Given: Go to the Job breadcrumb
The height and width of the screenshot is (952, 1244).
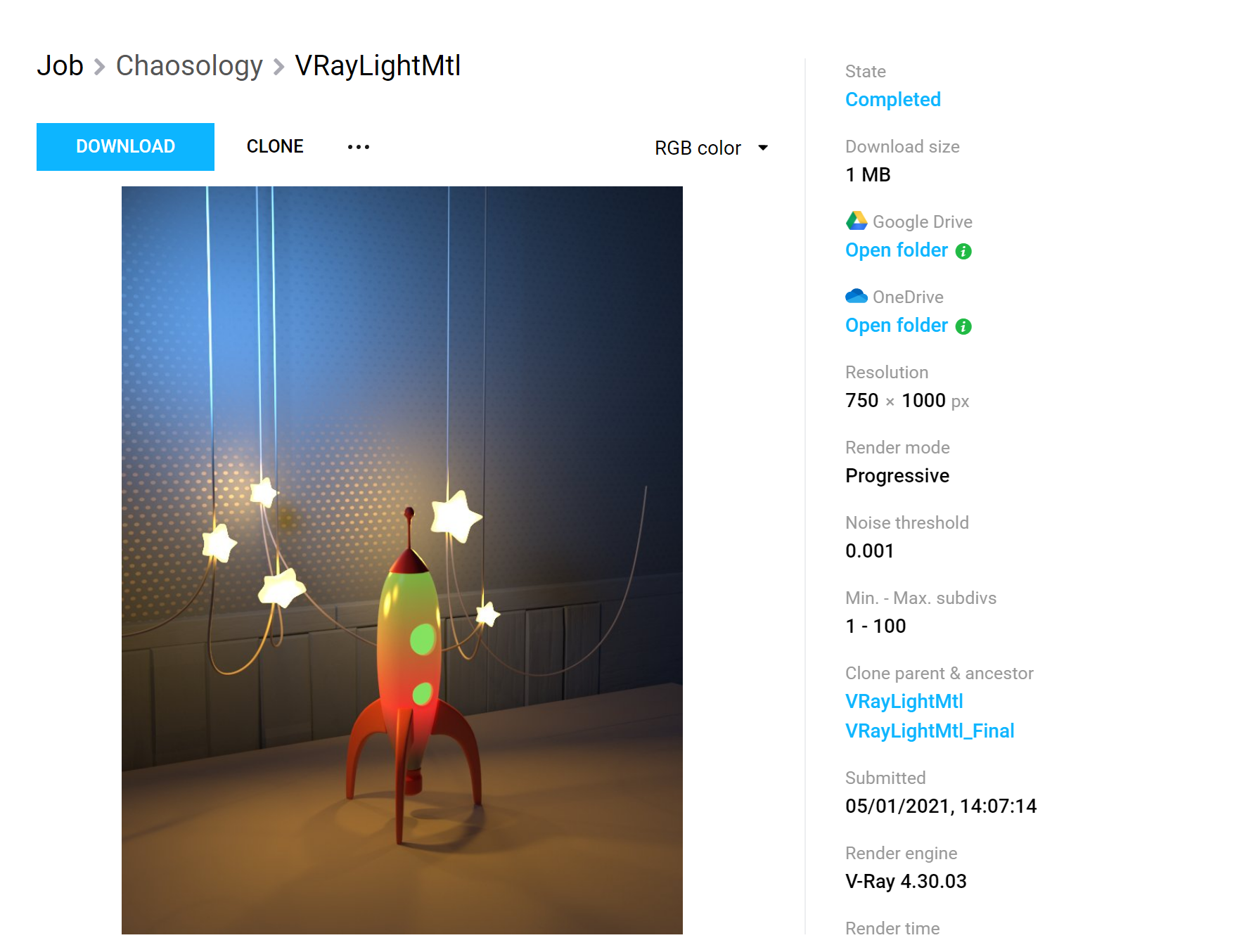Looking at the screenshot, I should 60,65.
